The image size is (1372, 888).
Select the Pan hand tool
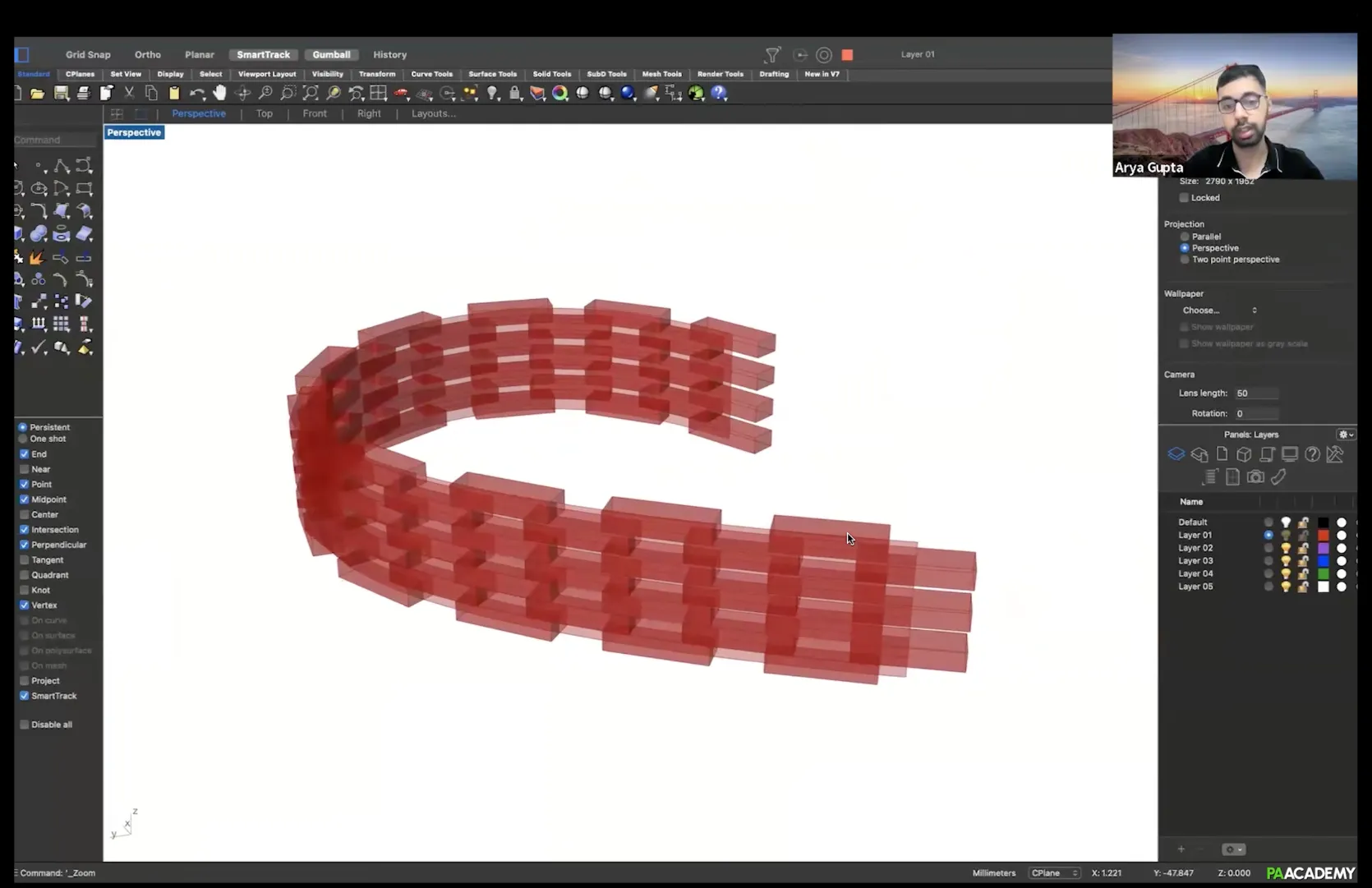coord(219,94)
